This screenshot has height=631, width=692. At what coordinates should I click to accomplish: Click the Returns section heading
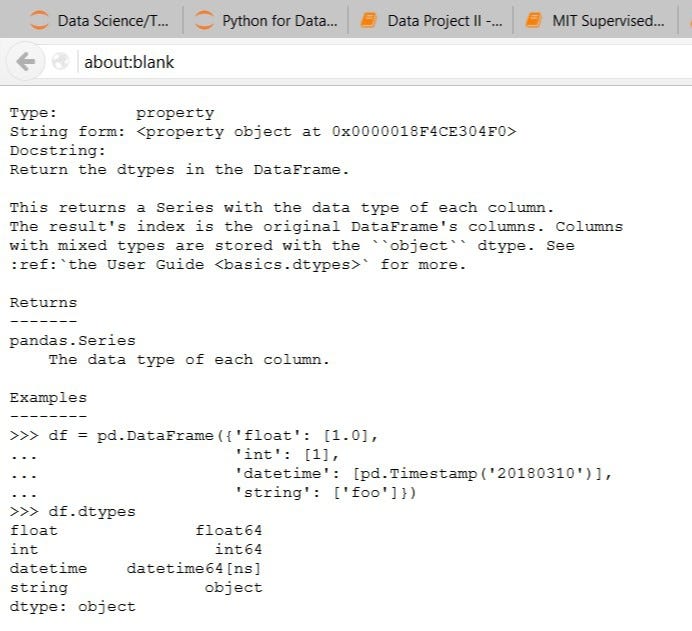click(x=43, y=302)
